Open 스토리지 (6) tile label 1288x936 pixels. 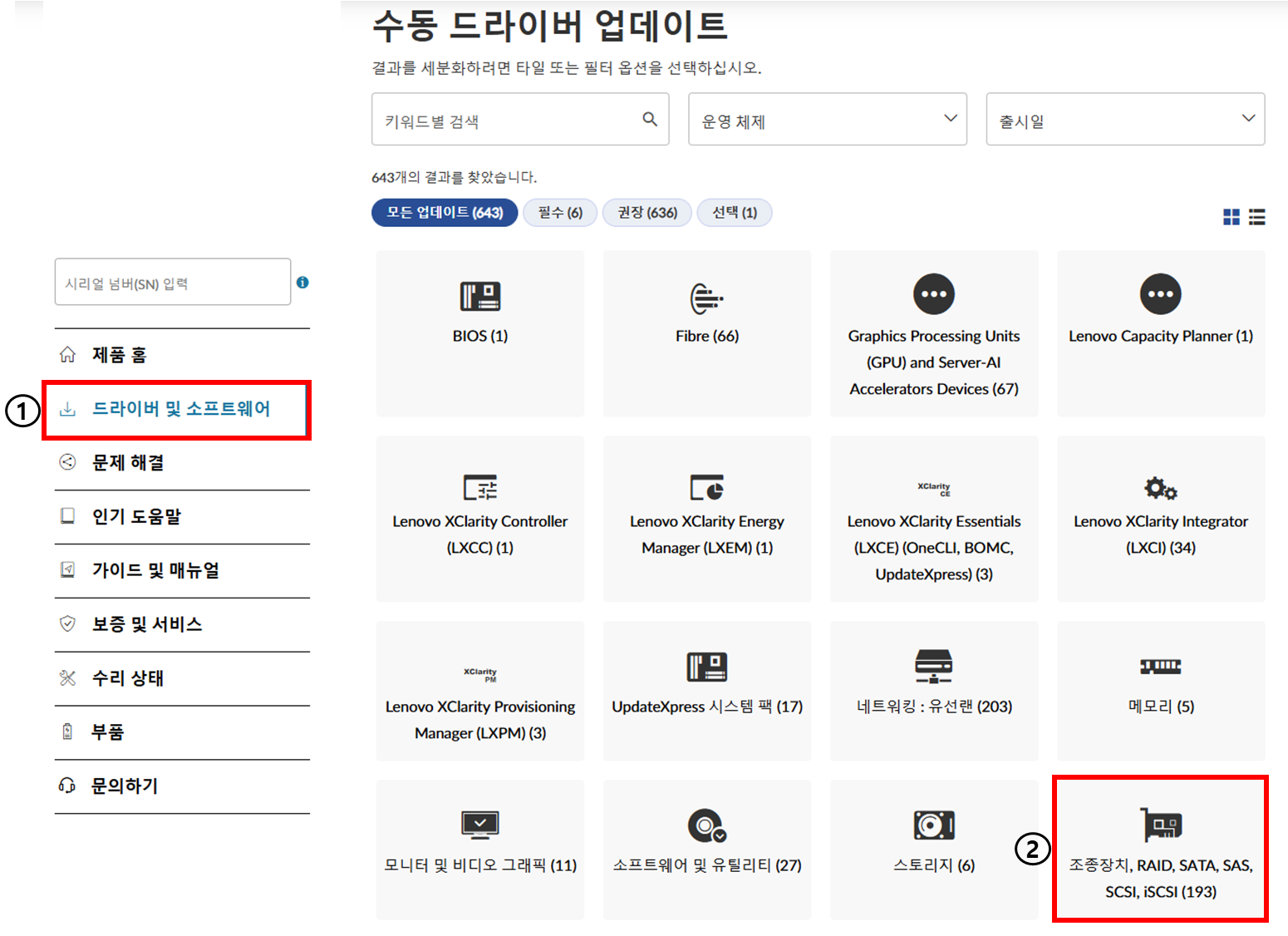pos(934,865)
